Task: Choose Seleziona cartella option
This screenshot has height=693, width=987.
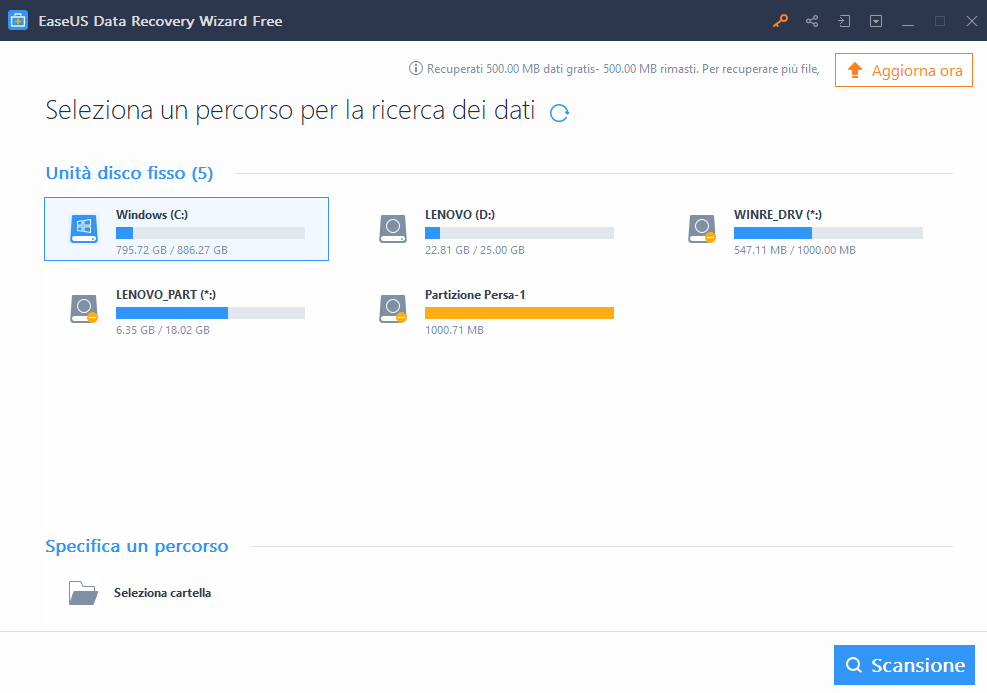Action: 162,593
